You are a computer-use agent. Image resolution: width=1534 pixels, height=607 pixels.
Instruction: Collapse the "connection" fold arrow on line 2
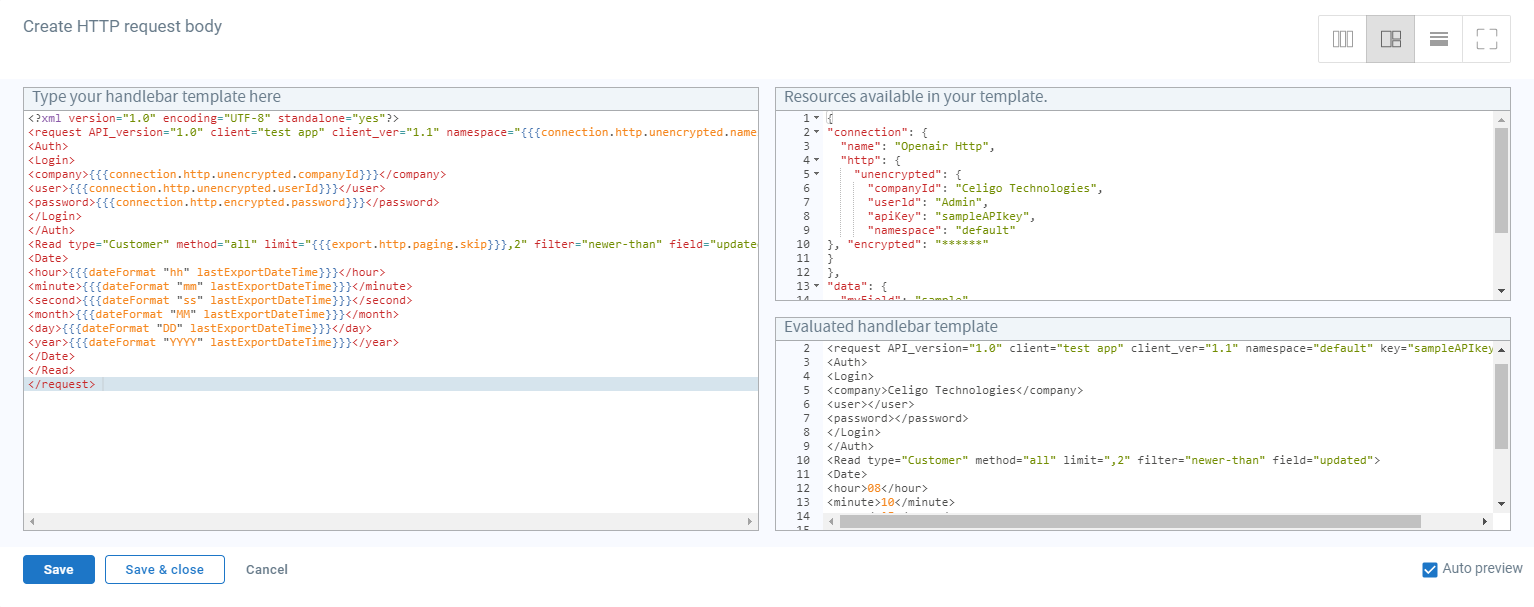(816, 132)
